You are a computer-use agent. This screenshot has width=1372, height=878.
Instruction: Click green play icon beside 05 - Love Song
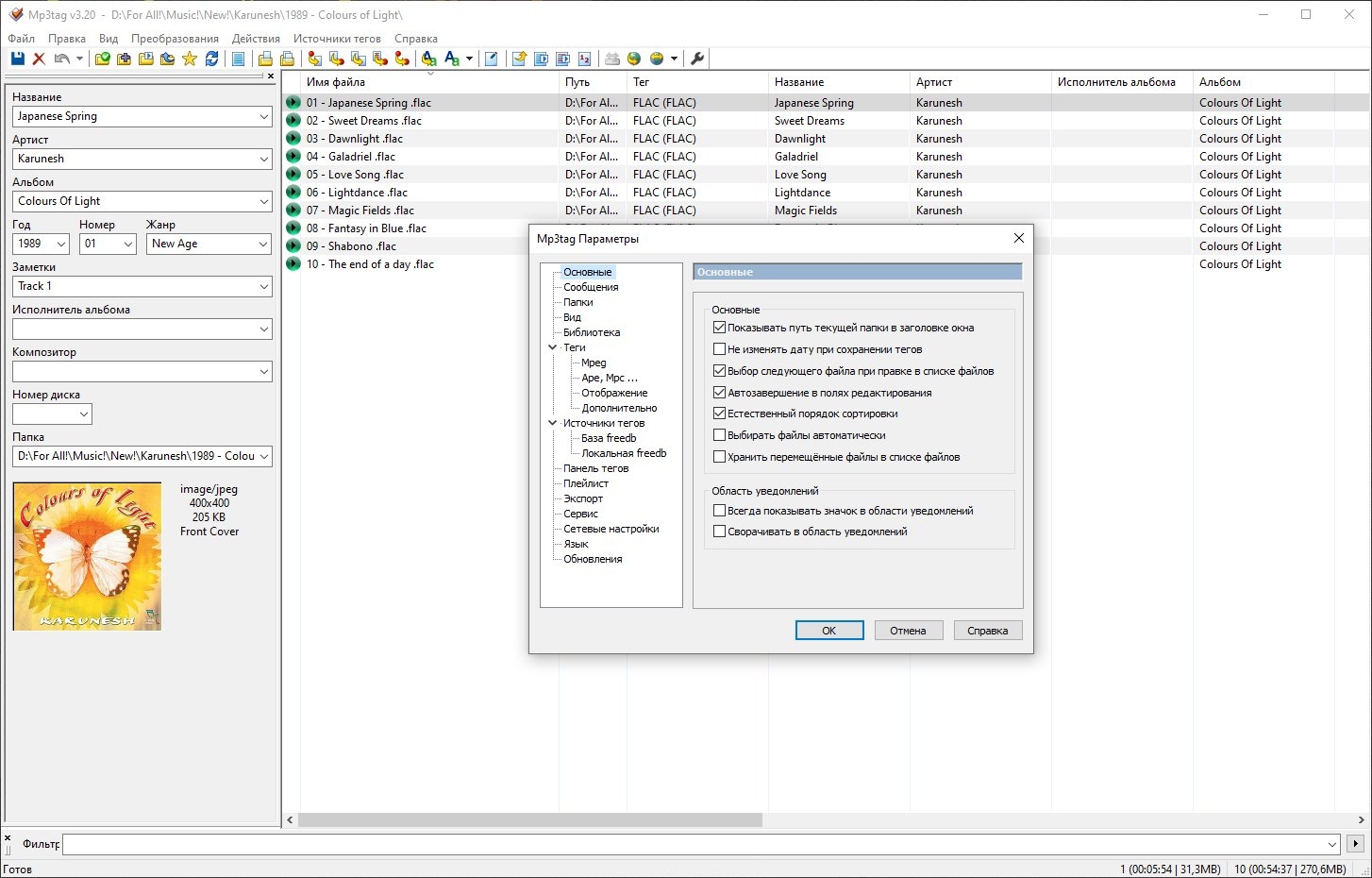[x=293, y=175]
